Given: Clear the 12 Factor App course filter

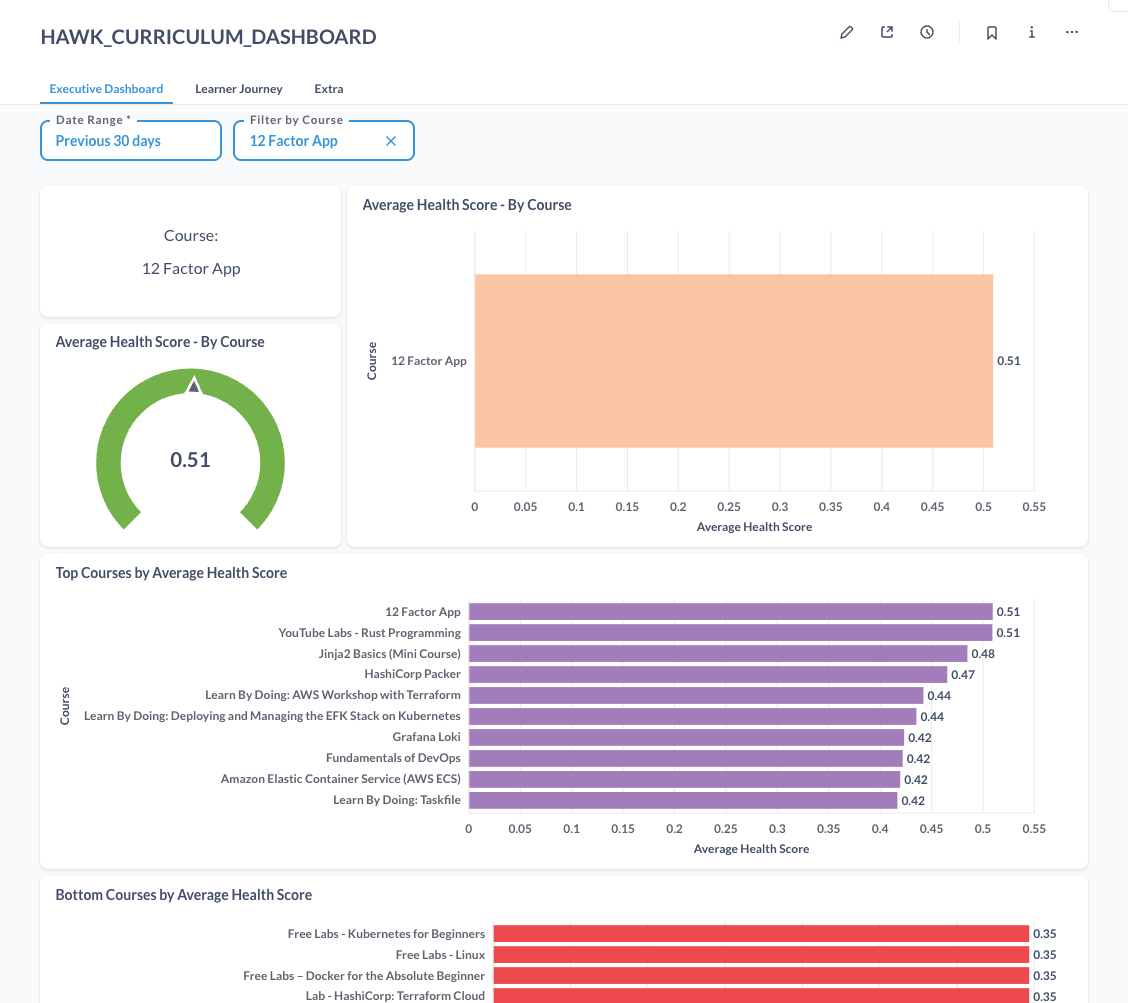Looking at the screenshot, I should (391, 141).
